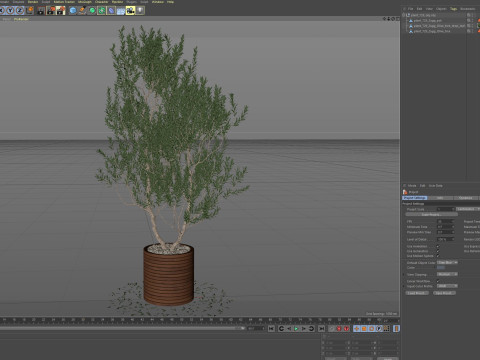Toggle the Y axis lock icon
The width and height of the screenshot is (480, 360).
[x=11, y=11]
